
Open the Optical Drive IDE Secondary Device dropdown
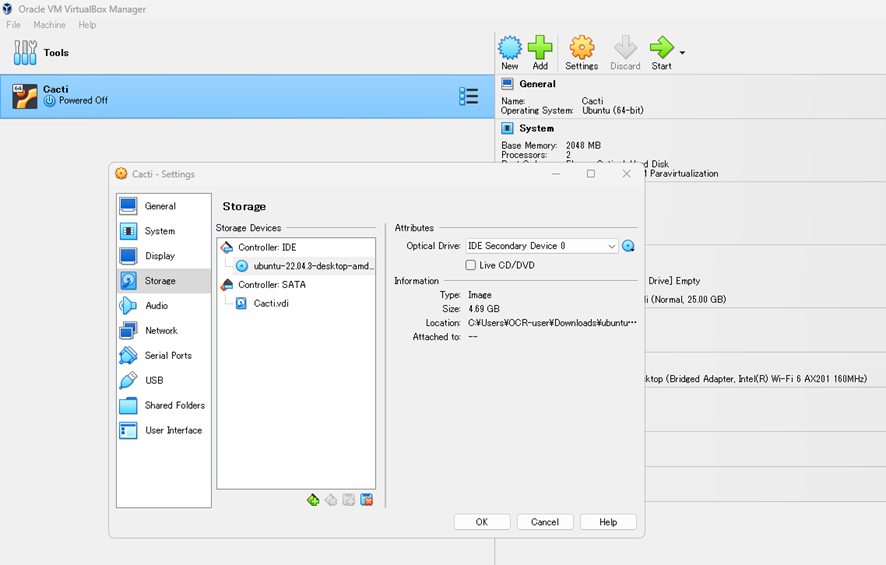click(x=541, y=246)
